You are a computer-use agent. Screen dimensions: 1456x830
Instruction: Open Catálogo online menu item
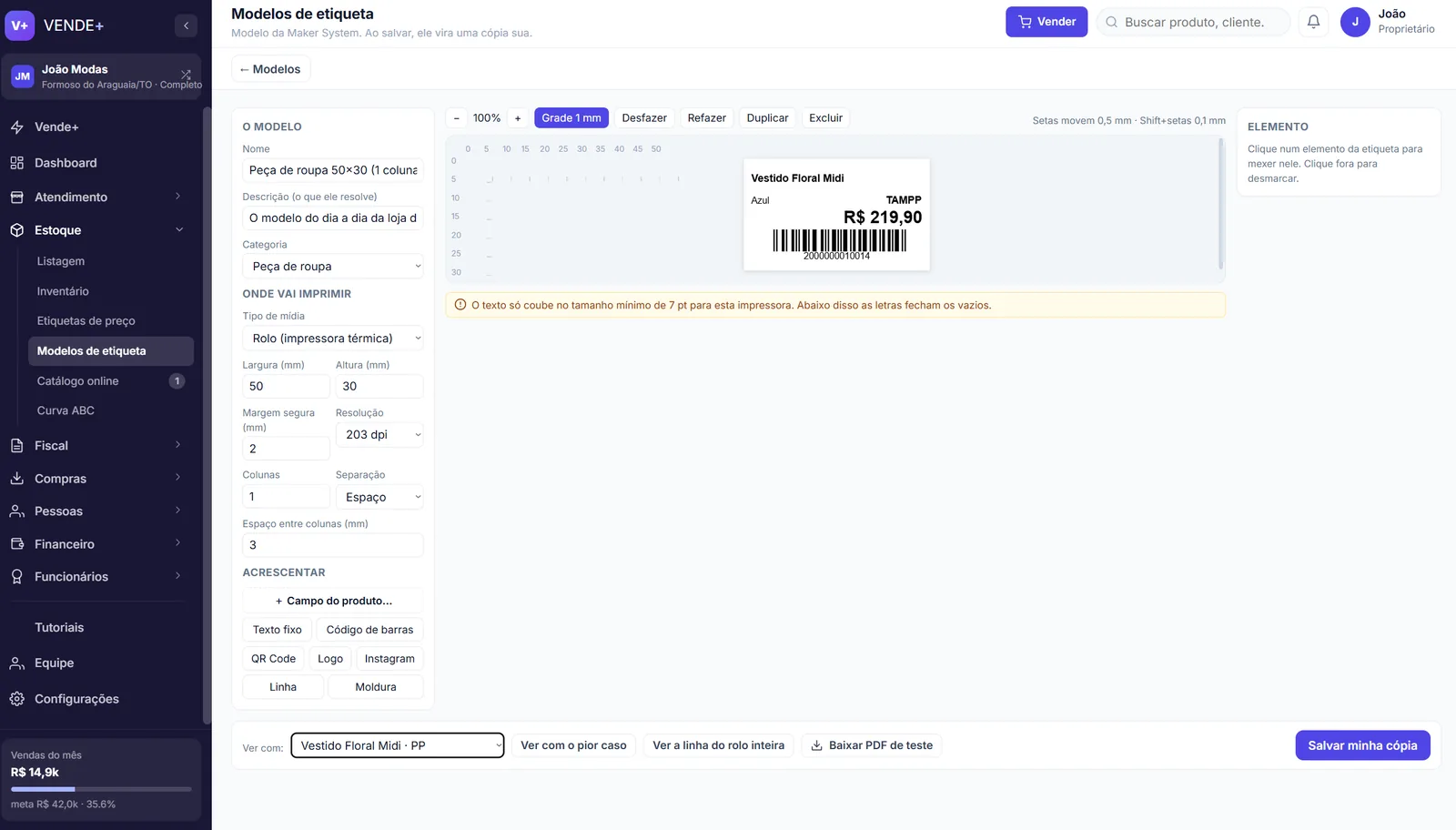pyautogui.click(x=110, y=381)
